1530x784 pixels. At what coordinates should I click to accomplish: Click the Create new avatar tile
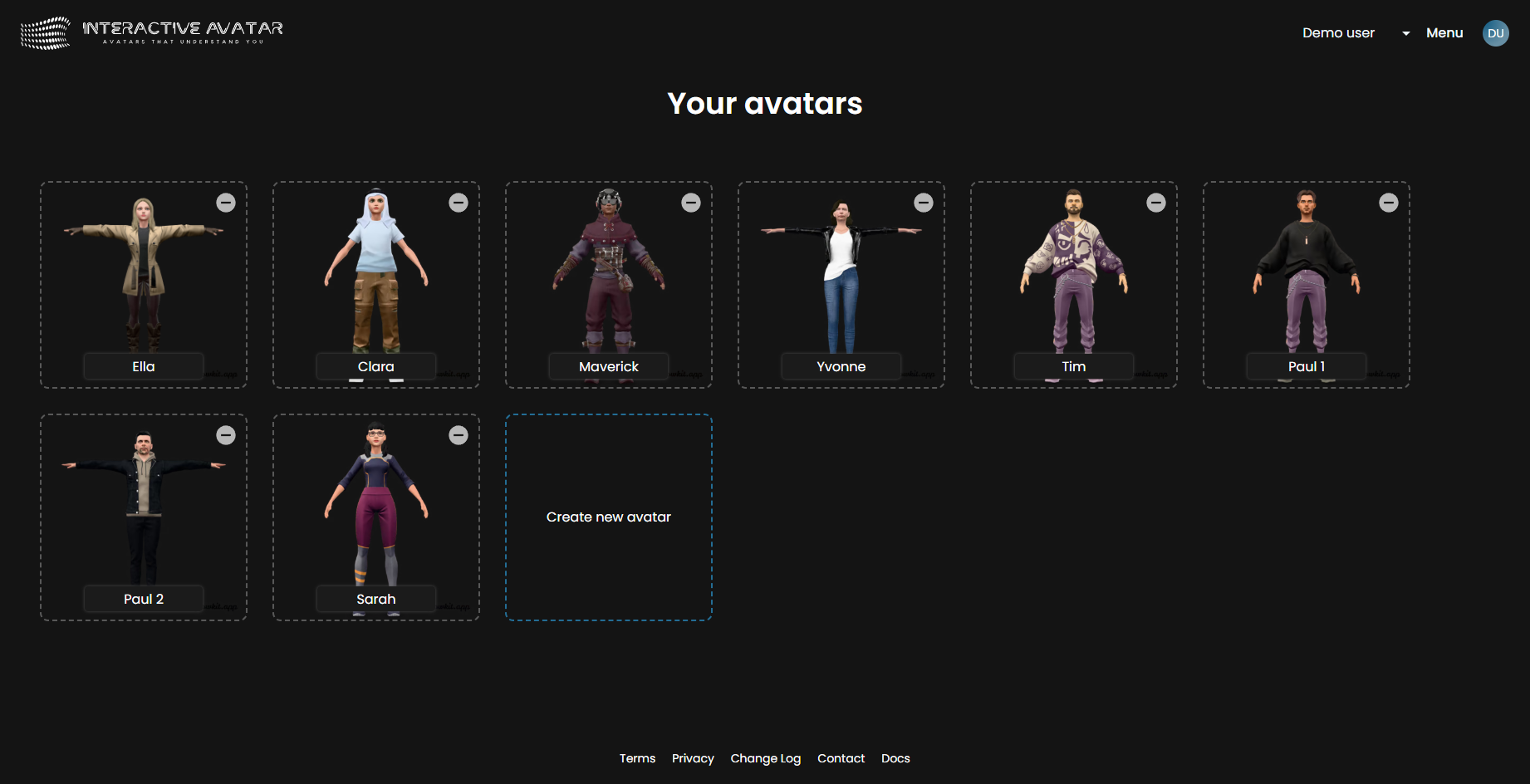coord(608,517)
